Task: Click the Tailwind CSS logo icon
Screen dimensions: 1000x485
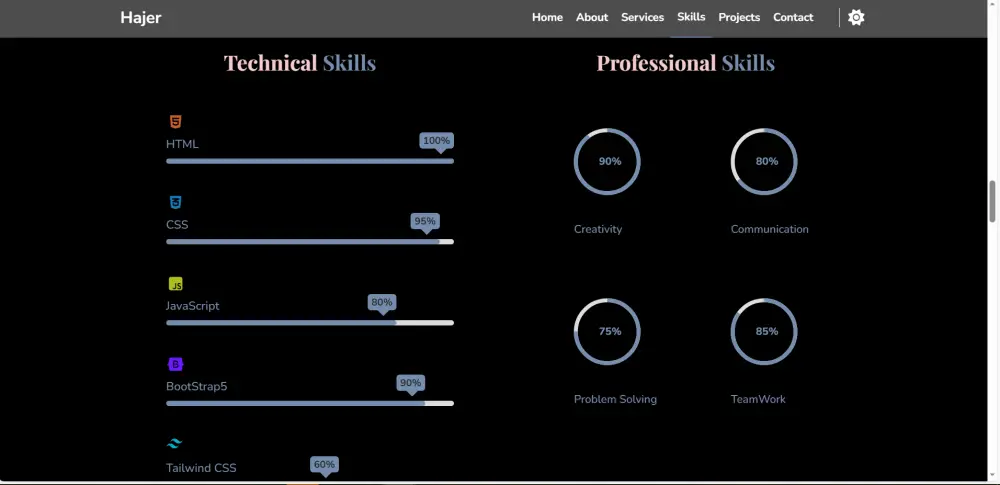Action: pos(175,444)
